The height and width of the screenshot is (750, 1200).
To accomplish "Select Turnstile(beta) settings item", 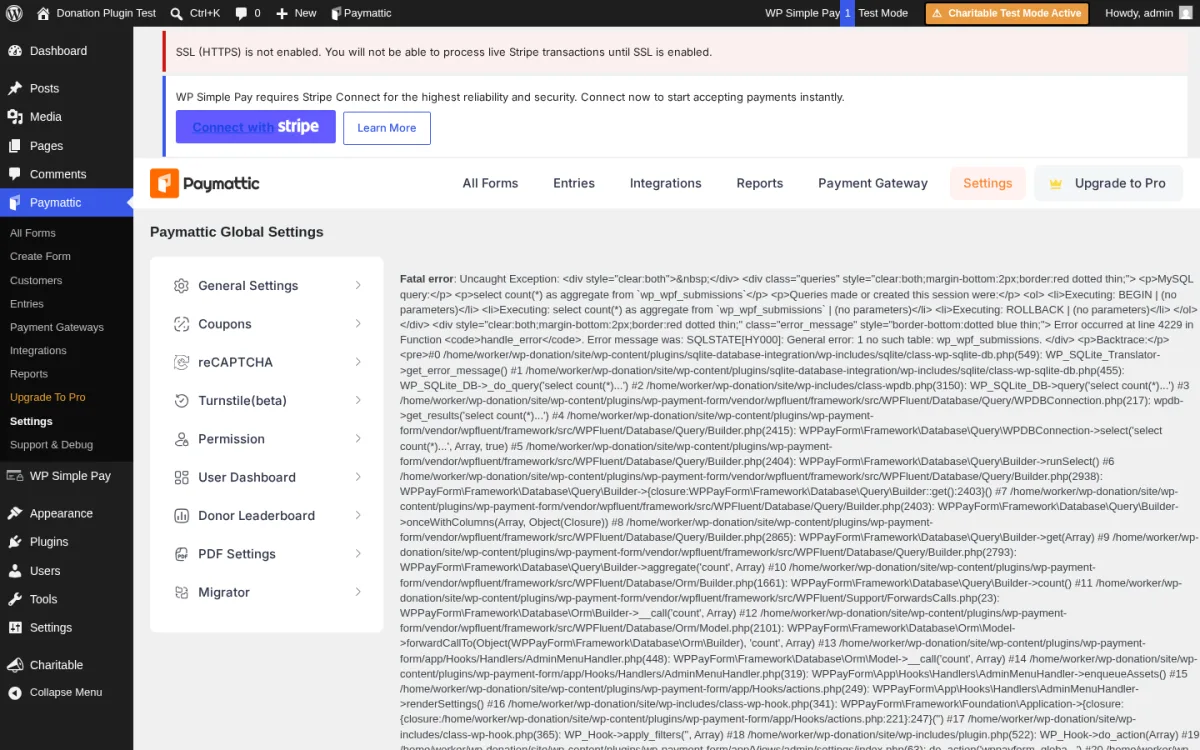I will (x=267, y=401).
